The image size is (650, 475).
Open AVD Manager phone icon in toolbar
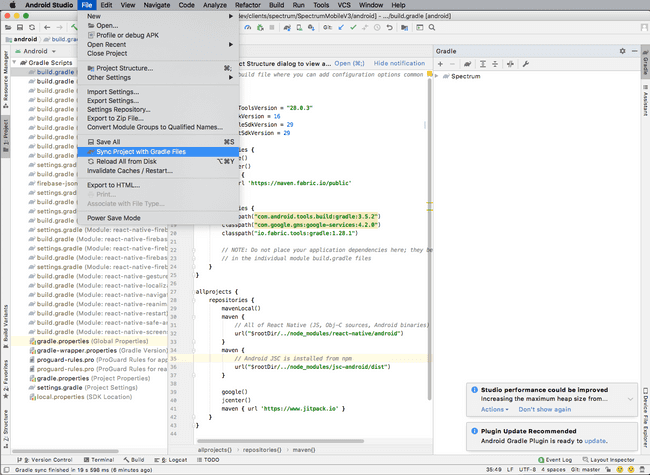(299, 27)
